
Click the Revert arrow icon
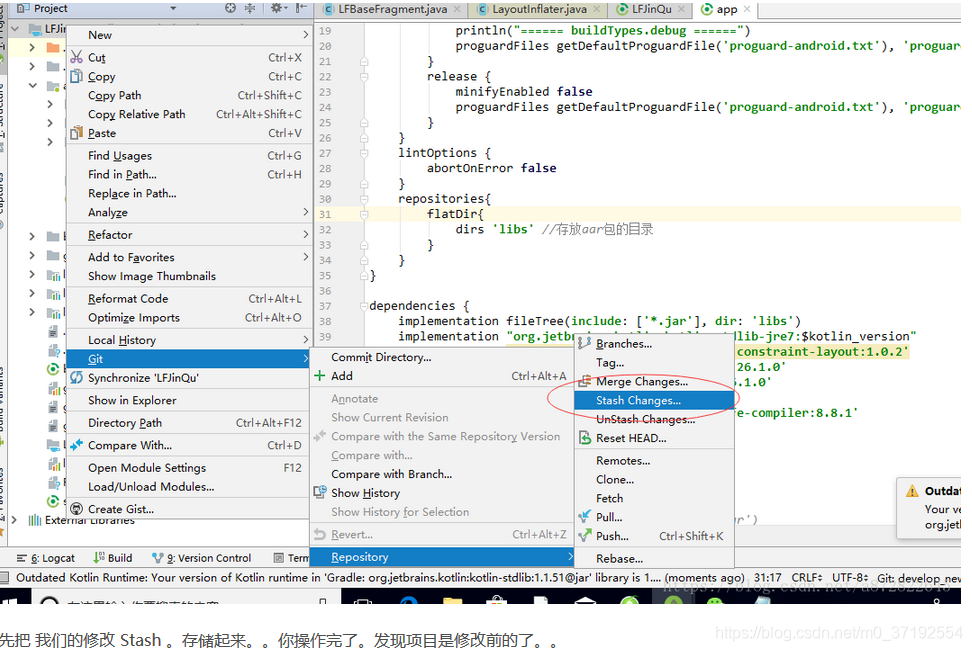(x=319, y=534)
